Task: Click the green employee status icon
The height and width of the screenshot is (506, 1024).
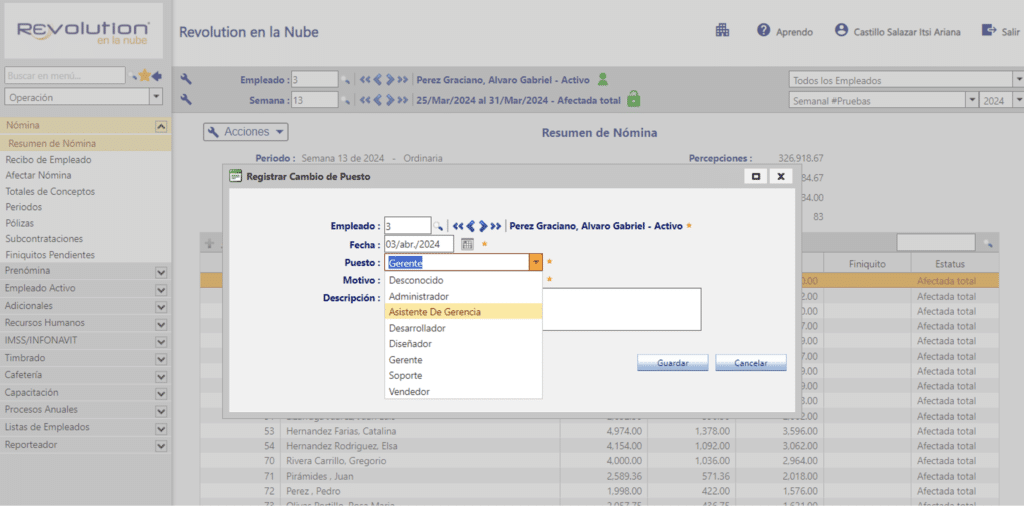Action: coord(603,79)
